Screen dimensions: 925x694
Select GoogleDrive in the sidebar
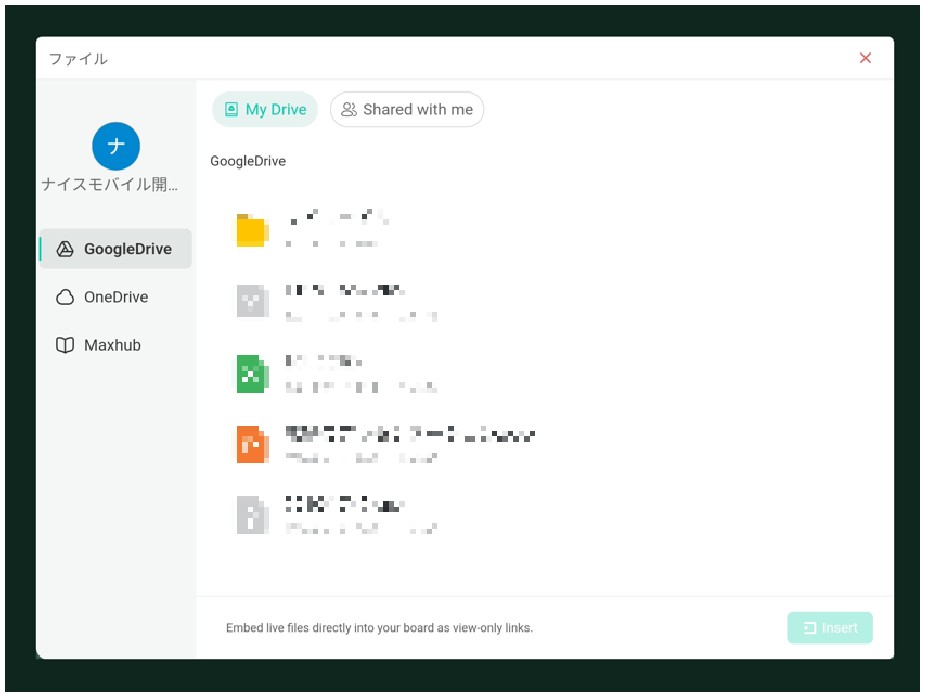pos(116,248)
